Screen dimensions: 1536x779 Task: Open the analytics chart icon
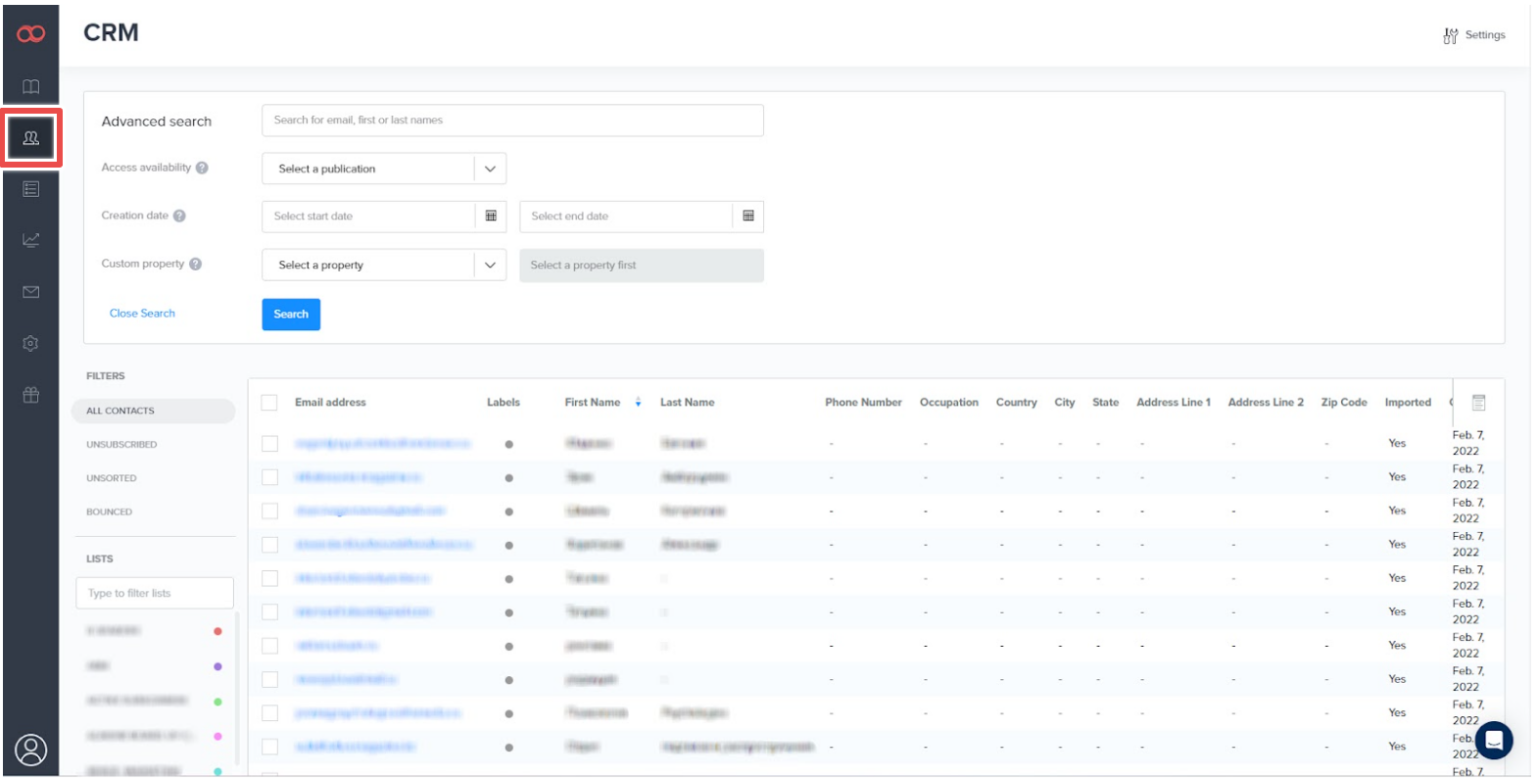click(x=30, y=241)
